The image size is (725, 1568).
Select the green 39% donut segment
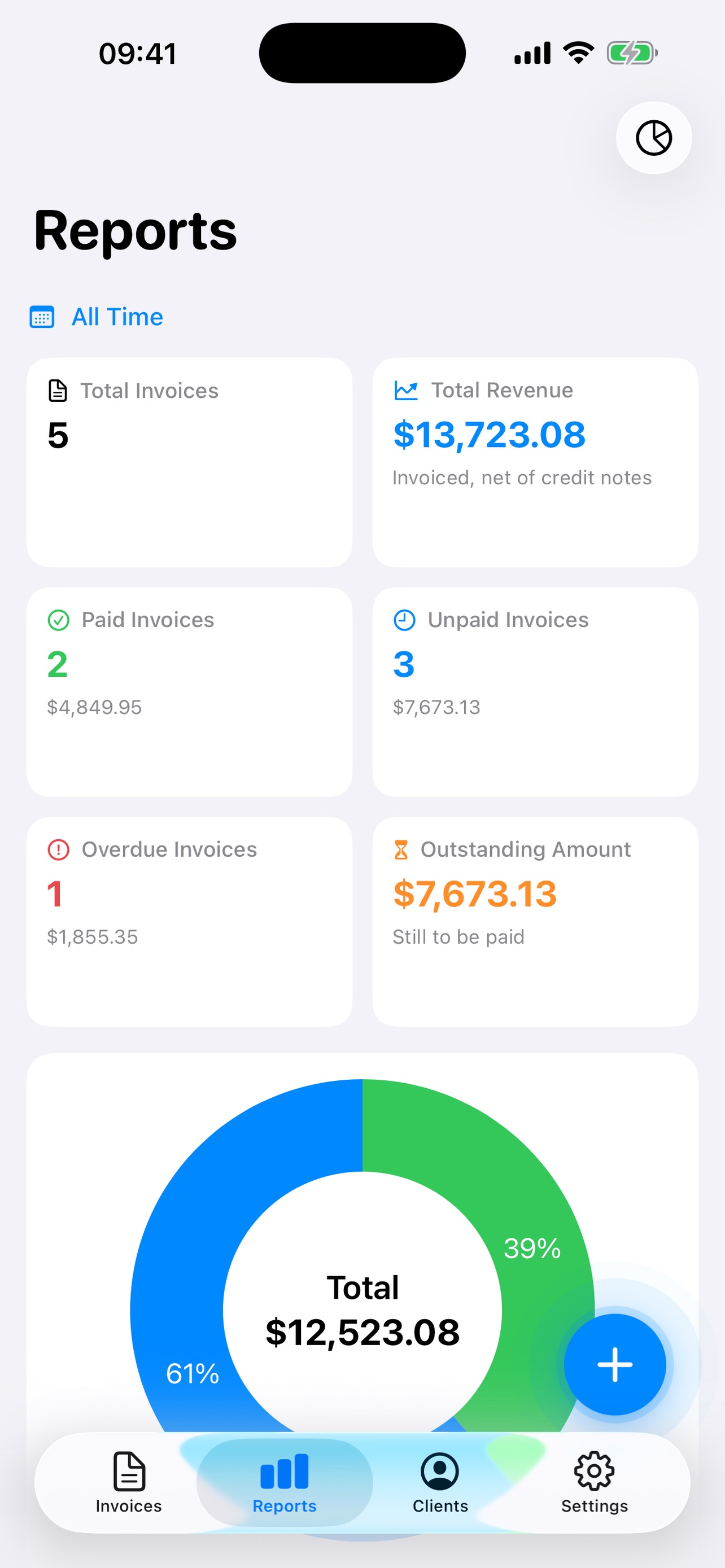[x=531, y=1248]
